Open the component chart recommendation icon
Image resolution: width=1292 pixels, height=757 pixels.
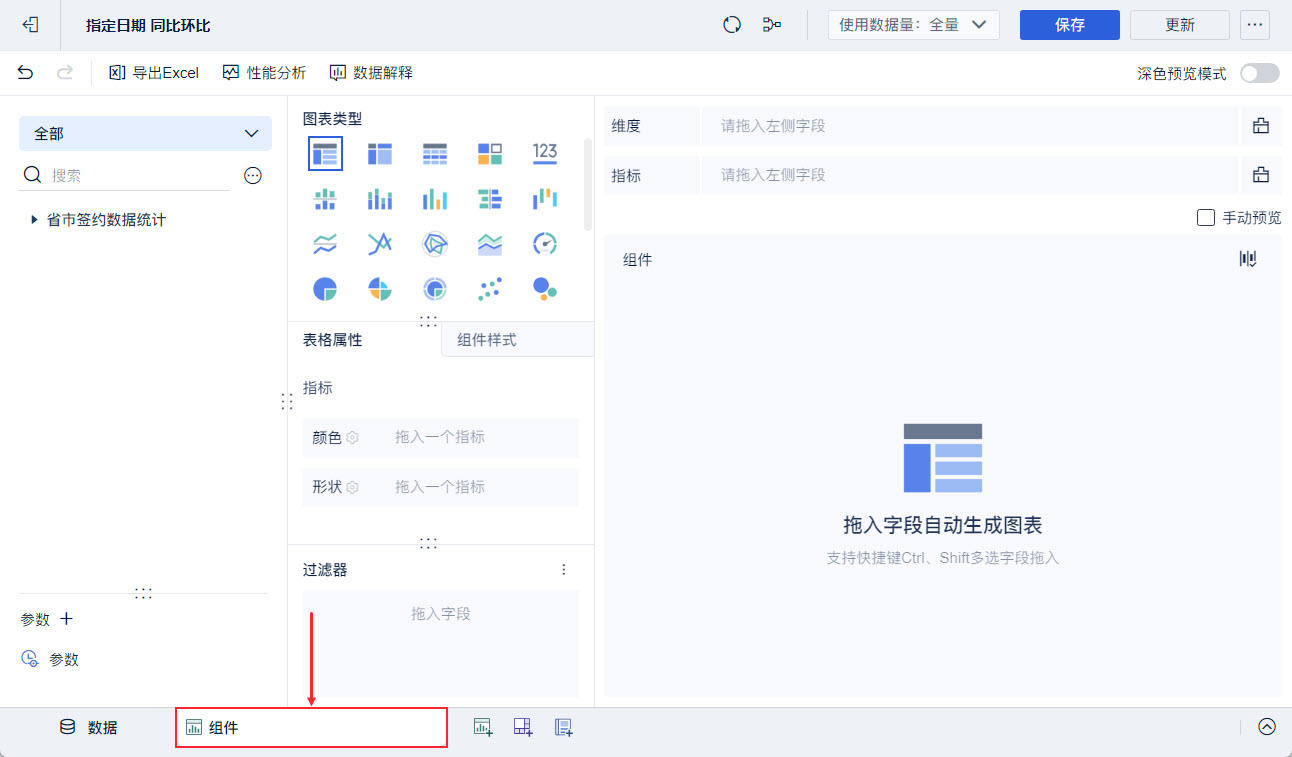coord(1248,259)
